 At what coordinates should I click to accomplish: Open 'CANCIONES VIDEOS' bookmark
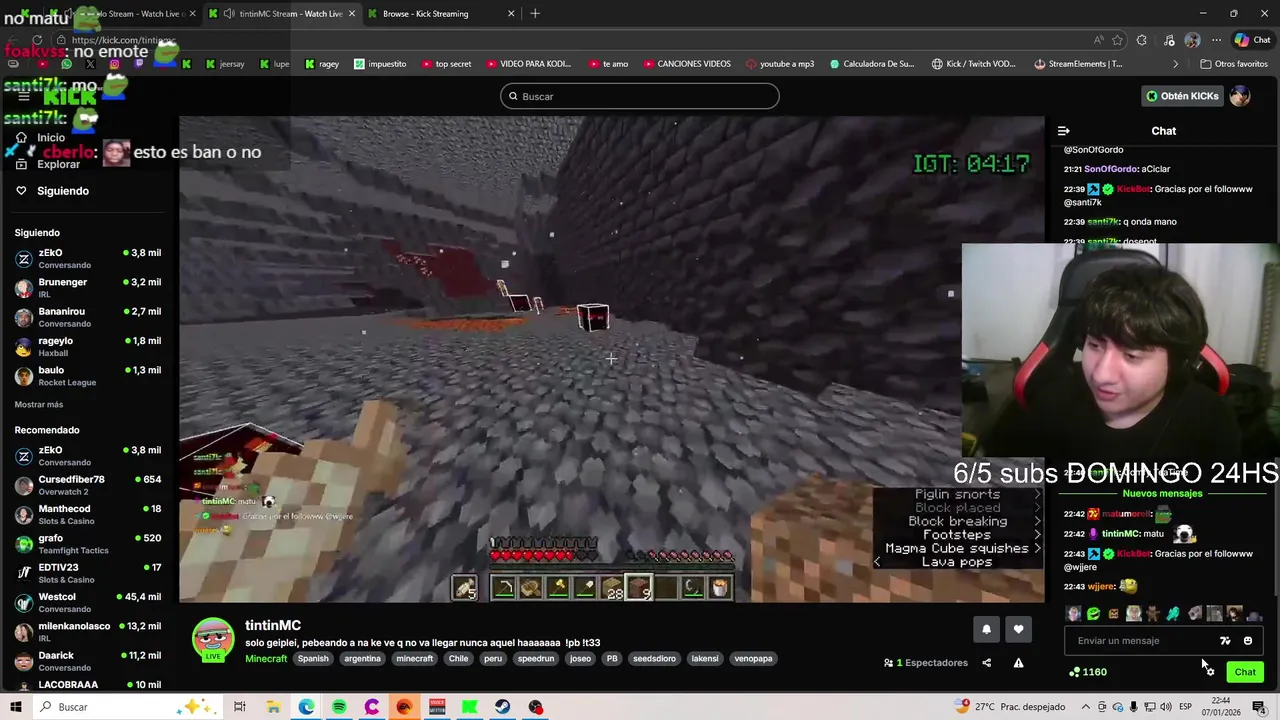[686, 64]
